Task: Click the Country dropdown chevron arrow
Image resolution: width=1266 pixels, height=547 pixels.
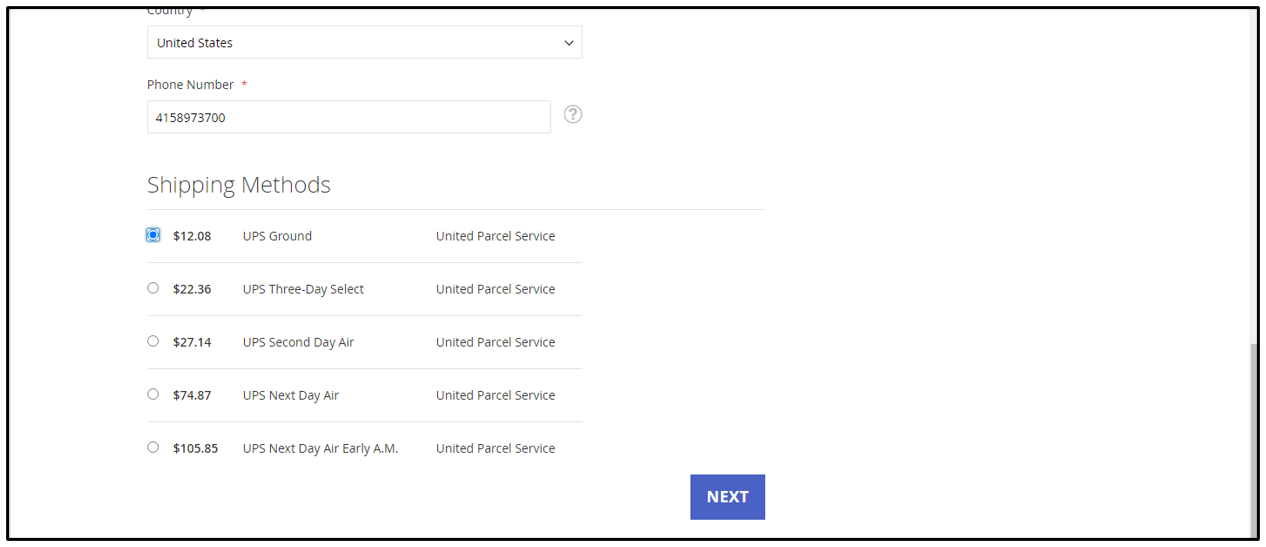Action: coord(569,43)
